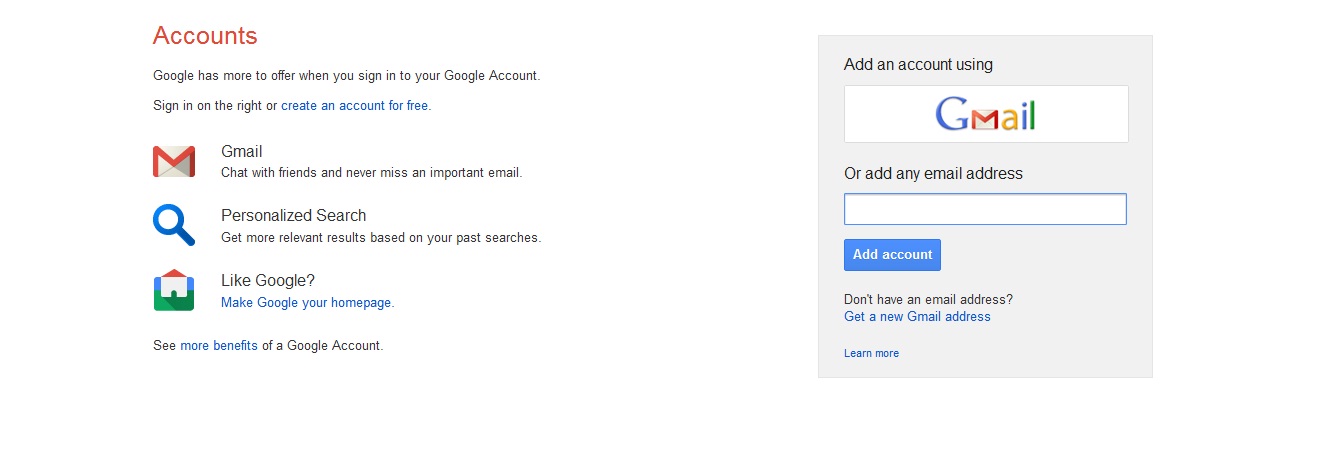Screen dimensions: 1335x470
Task: Click the Gmail feature title text
Action: click(x=241, y=152)
